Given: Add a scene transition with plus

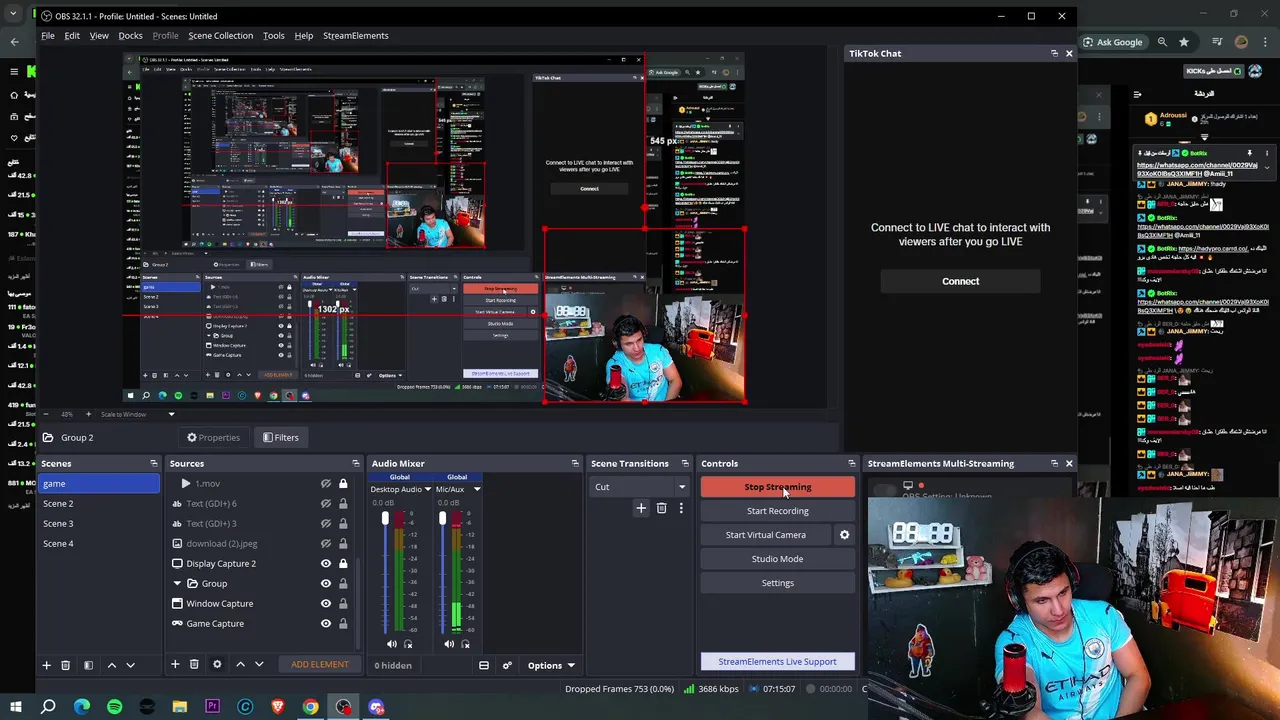Looking at the screenshot, I should point(641,508).
